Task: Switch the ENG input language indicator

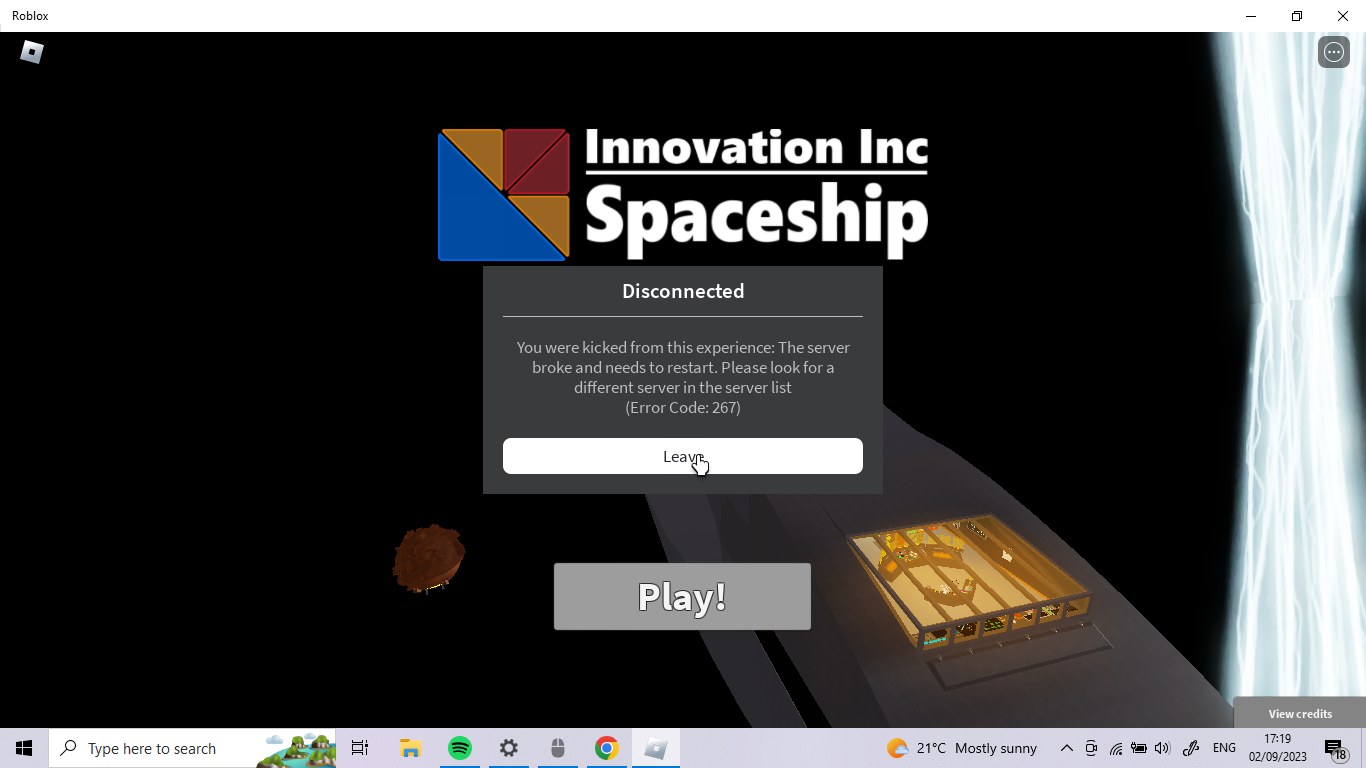Action: click(x=1224, y=748)
